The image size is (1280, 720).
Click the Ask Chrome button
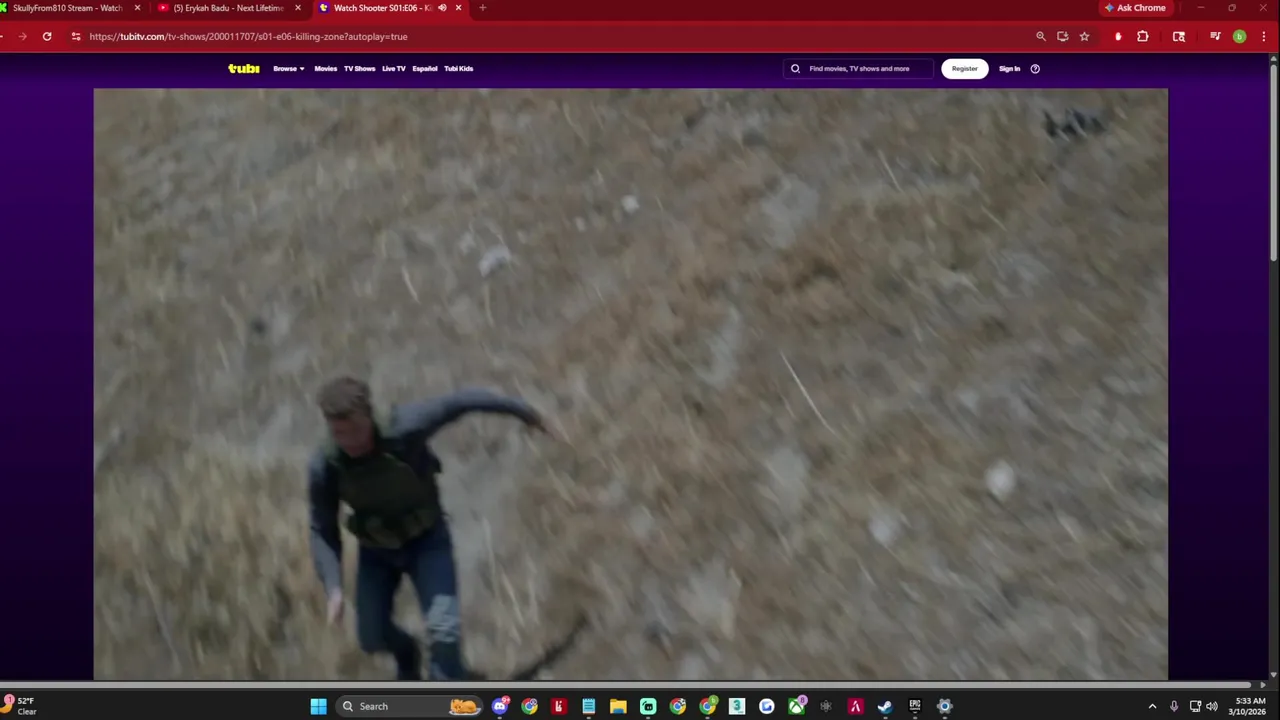point(1135,8)
